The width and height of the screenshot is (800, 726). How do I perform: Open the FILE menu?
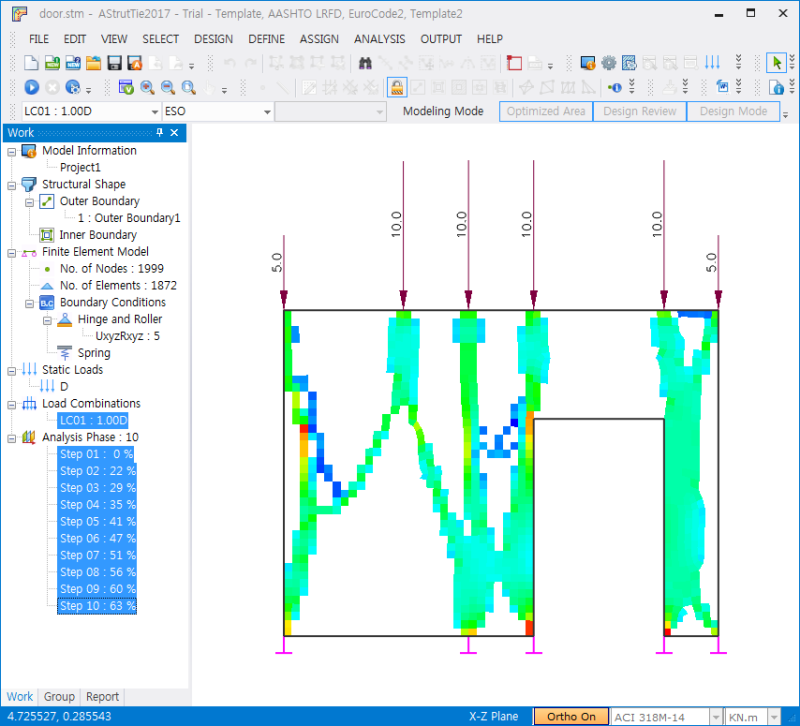39,39
